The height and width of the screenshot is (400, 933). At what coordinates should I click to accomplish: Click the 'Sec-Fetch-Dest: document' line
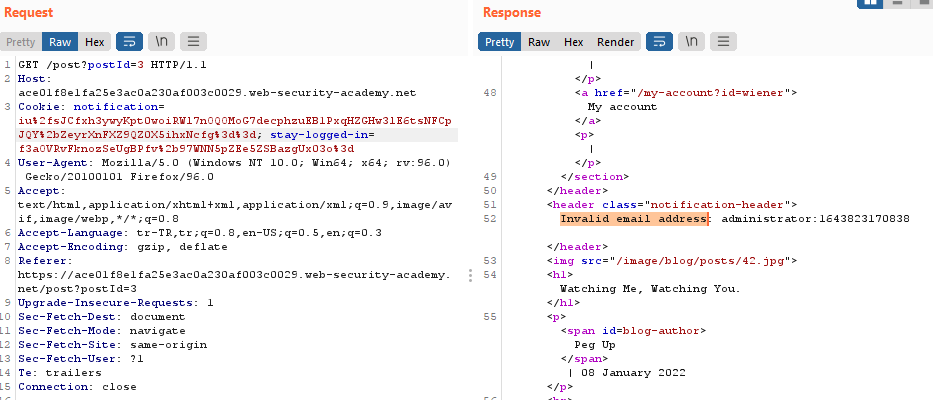point(102,317)
